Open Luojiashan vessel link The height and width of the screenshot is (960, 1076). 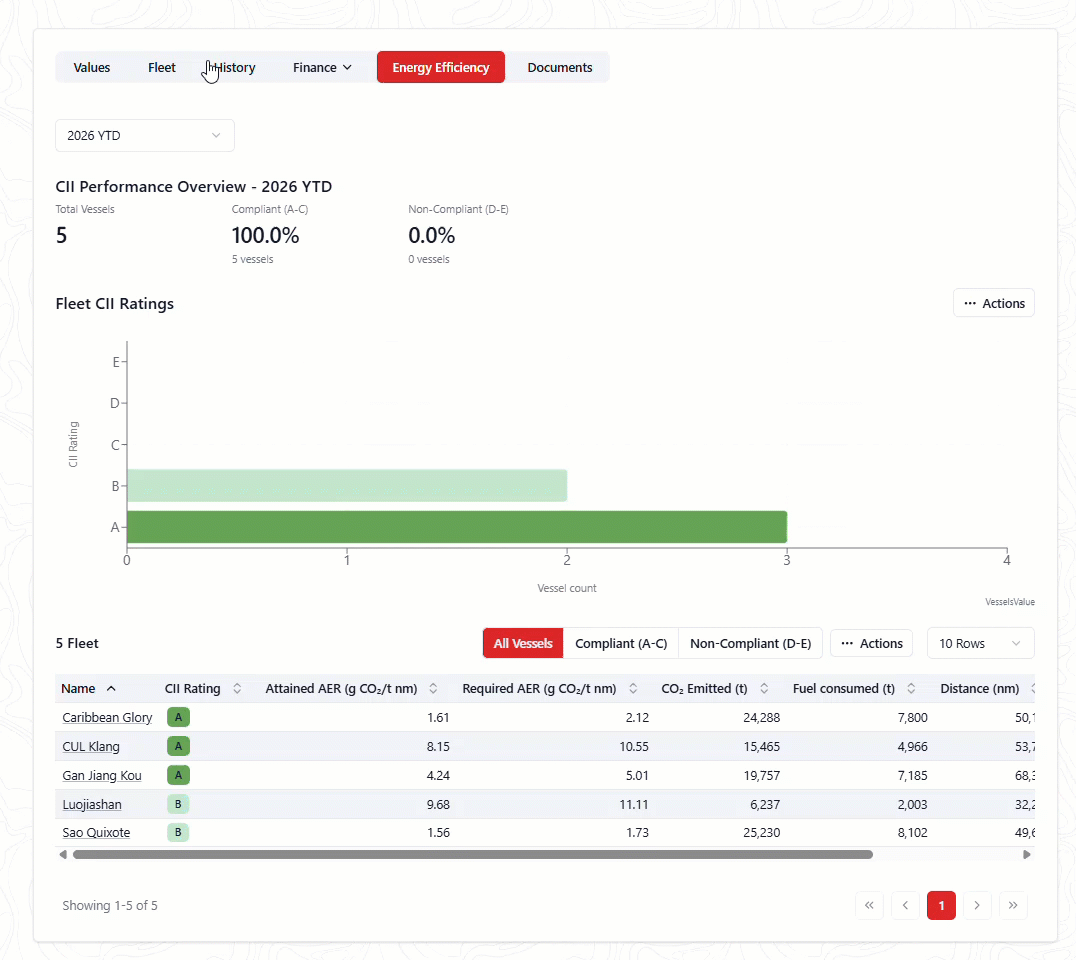click(92, 804)
